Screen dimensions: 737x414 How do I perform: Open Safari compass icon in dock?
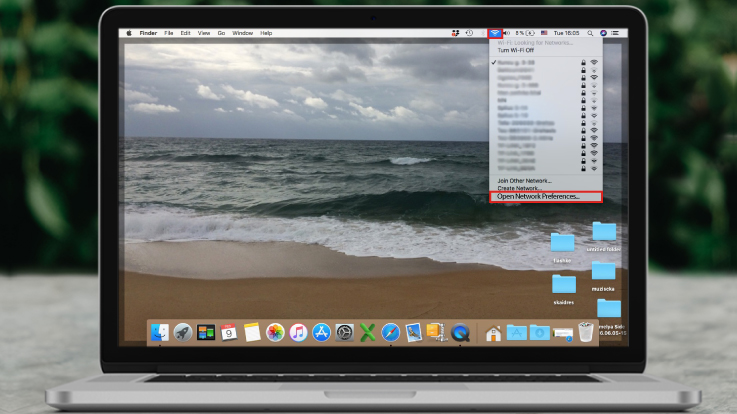[391, 332]
